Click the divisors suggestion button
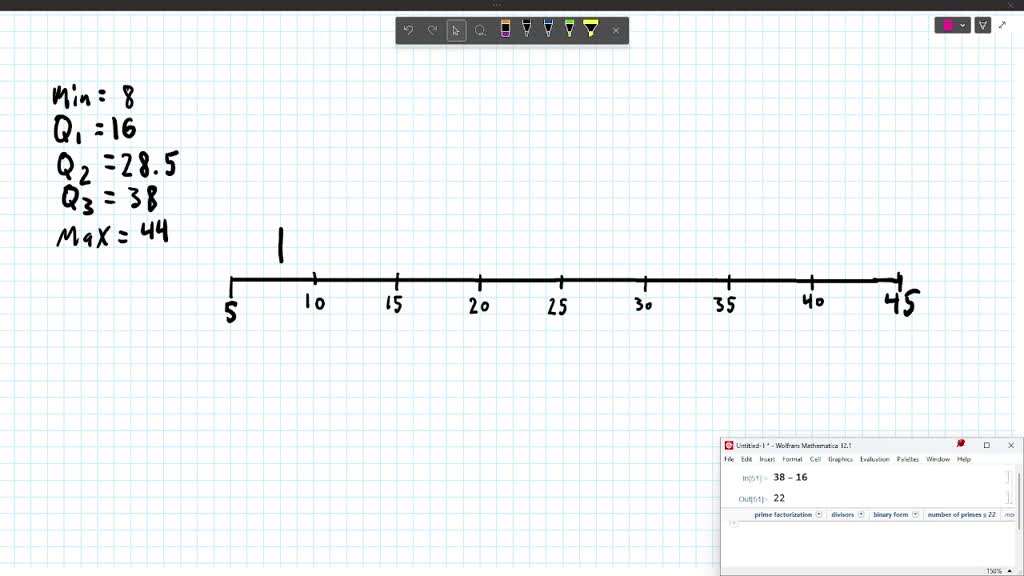Screen dimensions: 1024x576 click(x=845, y=514)
